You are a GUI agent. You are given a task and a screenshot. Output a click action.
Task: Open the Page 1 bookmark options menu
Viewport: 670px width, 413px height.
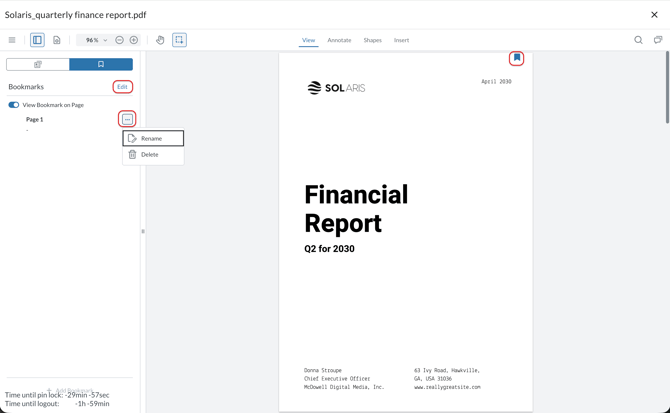127,119
